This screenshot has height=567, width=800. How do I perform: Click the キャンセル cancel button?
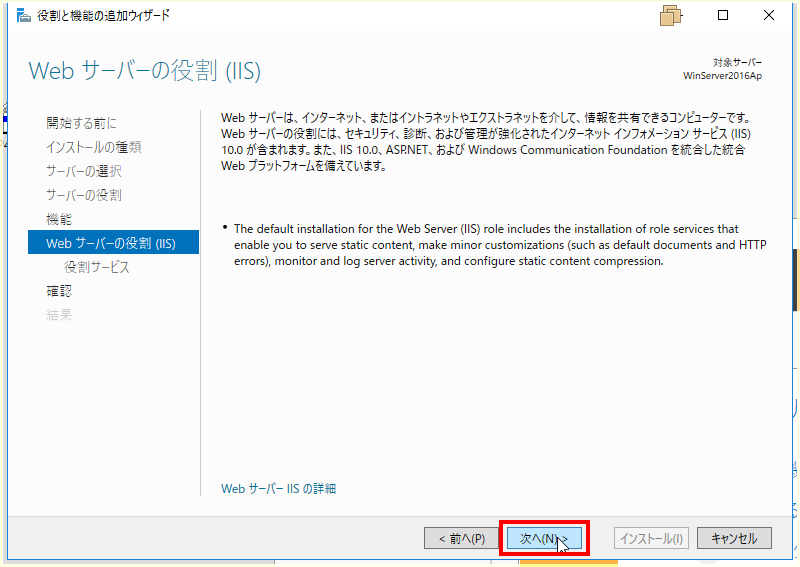(x=734, y=538)
